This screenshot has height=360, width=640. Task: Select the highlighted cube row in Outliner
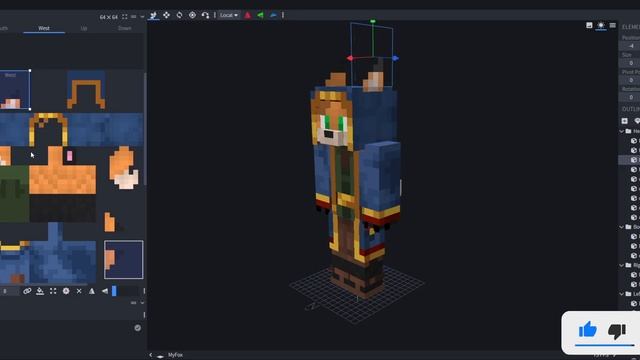(x=629, y=160)
